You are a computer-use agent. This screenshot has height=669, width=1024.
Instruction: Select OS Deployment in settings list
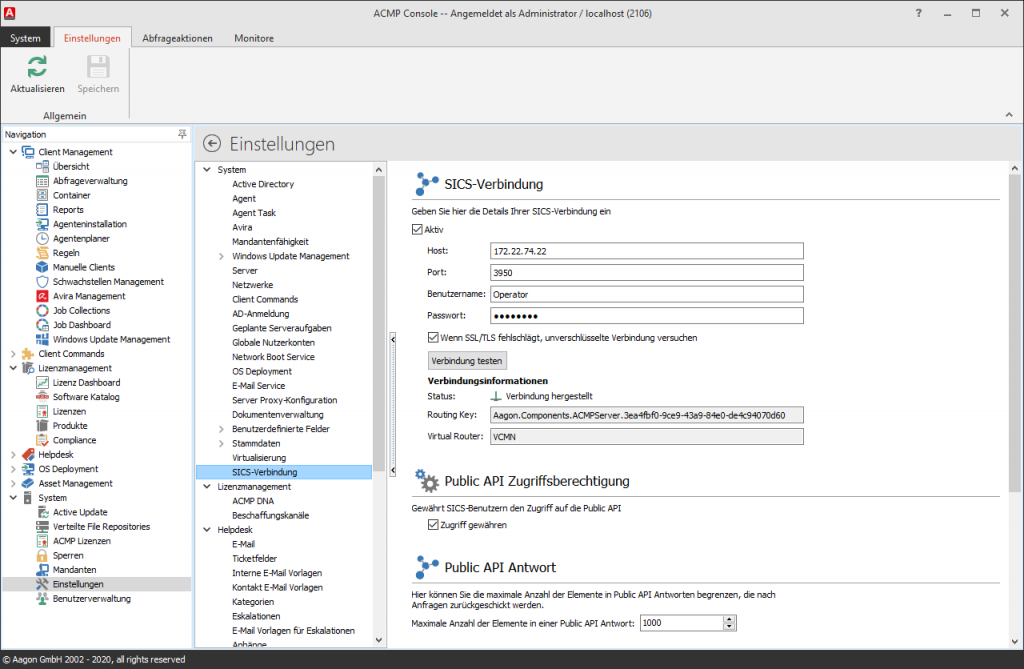coord(262,371)
